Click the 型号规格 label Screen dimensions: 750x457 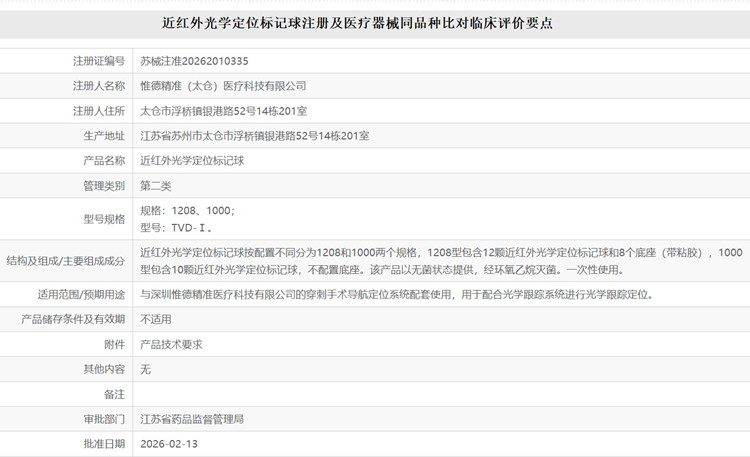(x=104, y=219)
